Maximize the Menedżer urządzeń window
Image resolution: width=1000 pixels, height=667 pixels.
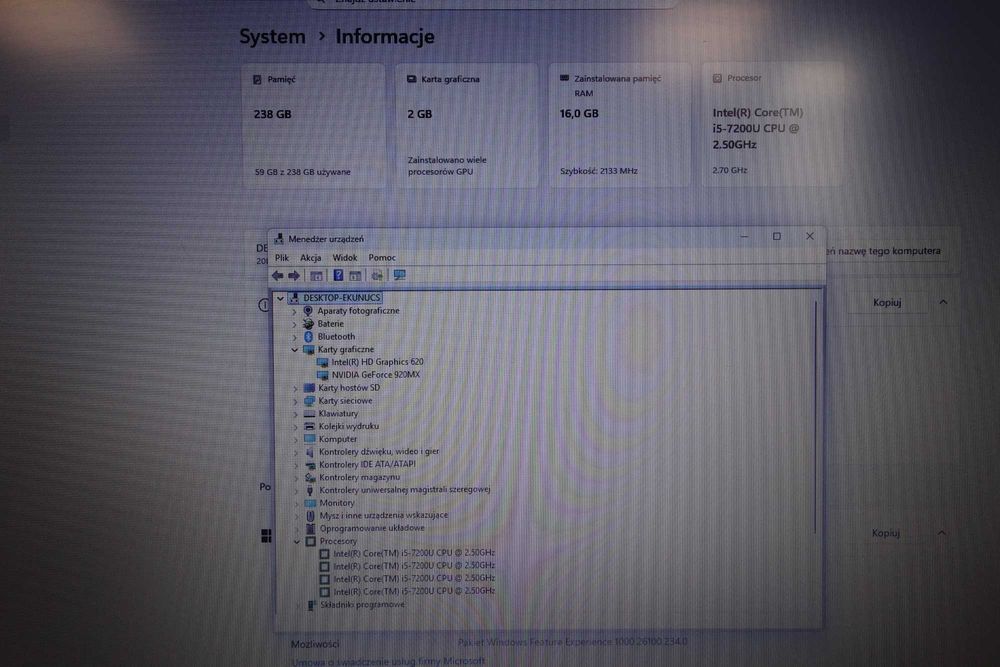click(777, 237)
